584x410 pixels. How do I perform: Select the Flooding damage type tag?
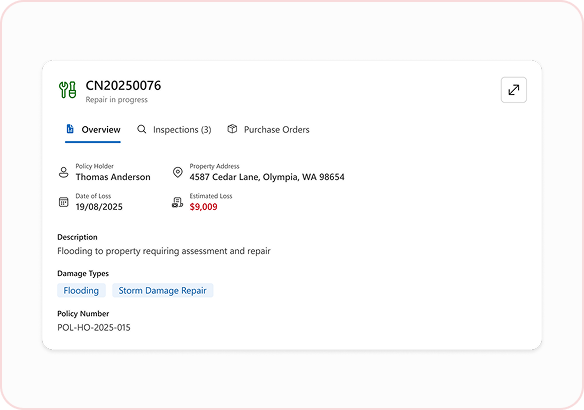(x=81, y=290)
